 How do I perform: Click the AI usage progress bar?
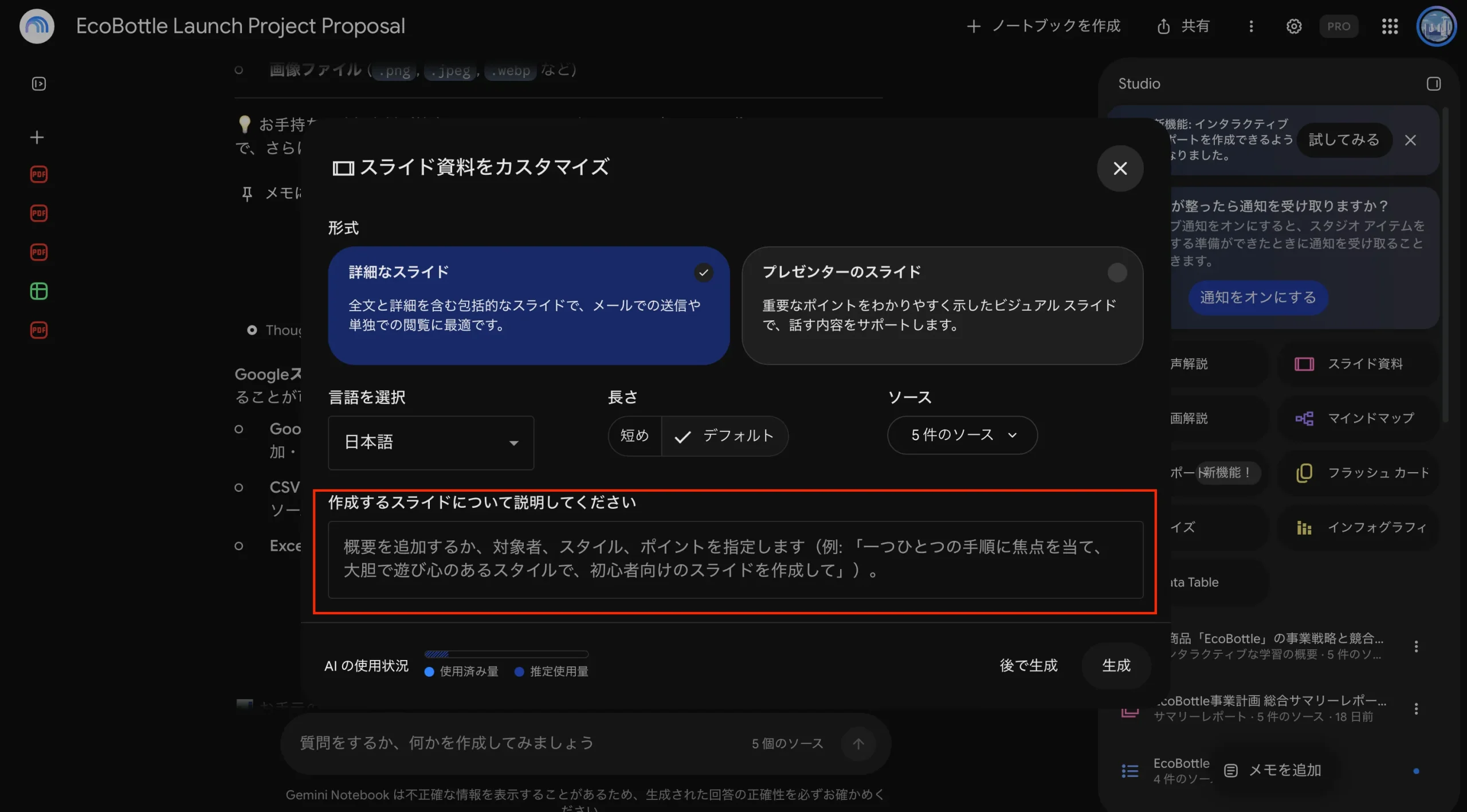point(506,654)
